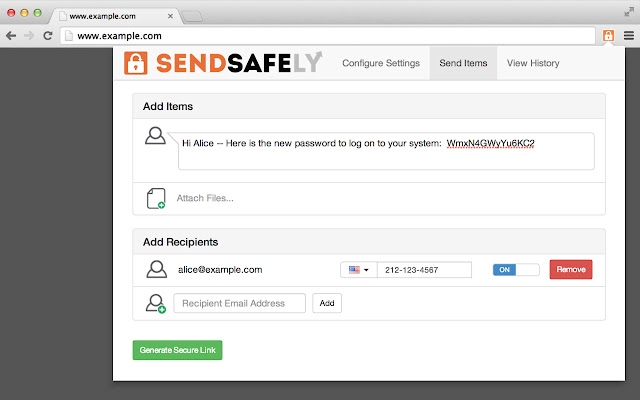Switch to the View History tab
640x400 pixels.
tap(533, 63)
